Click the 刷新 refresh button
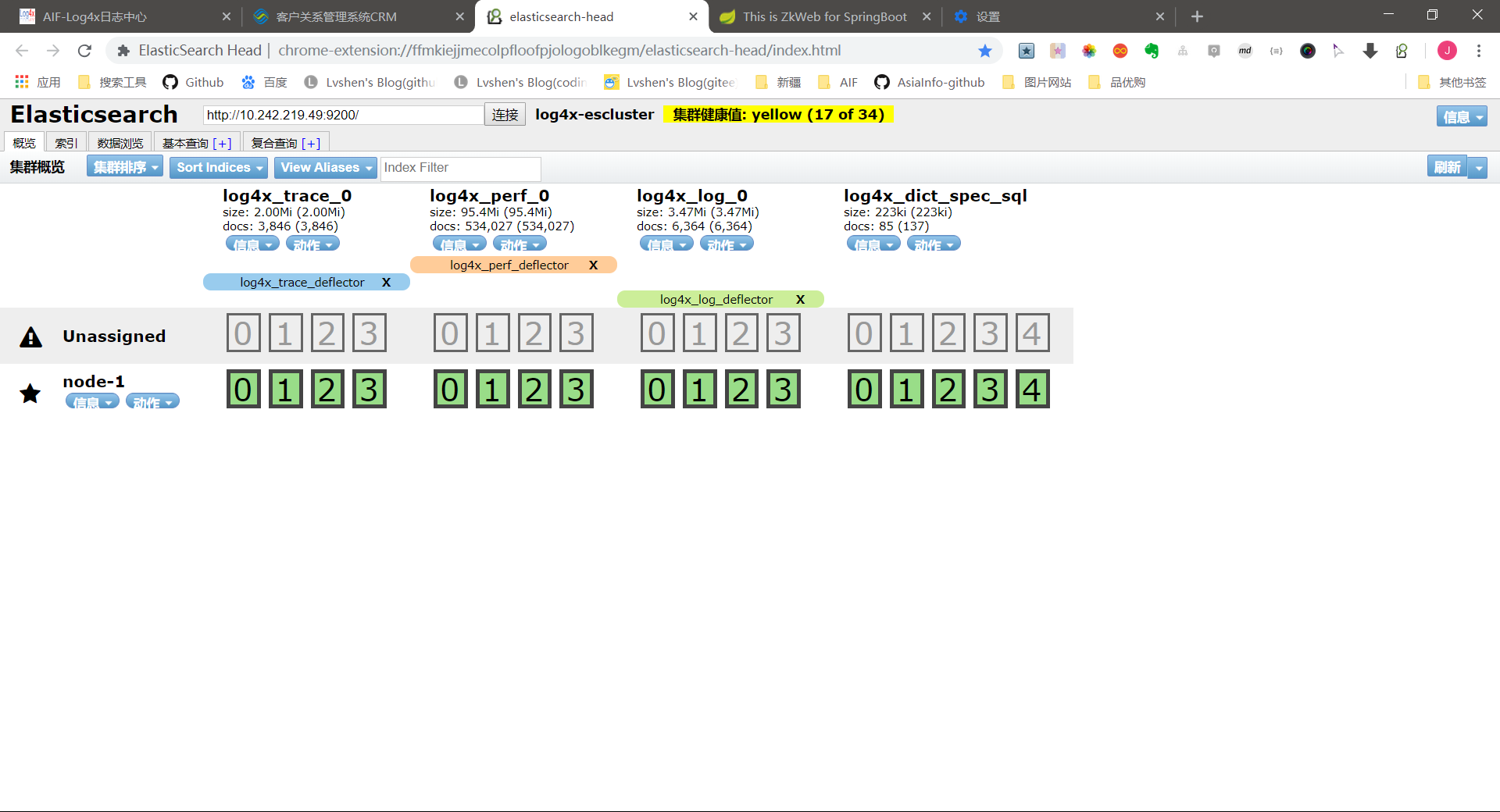Viewport: 1500px width, 812px height. (1447, 167)
